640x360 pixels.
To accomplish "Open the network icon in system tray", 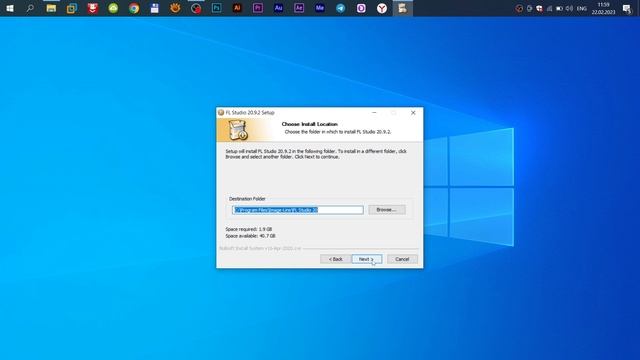I will pos(549,9).
